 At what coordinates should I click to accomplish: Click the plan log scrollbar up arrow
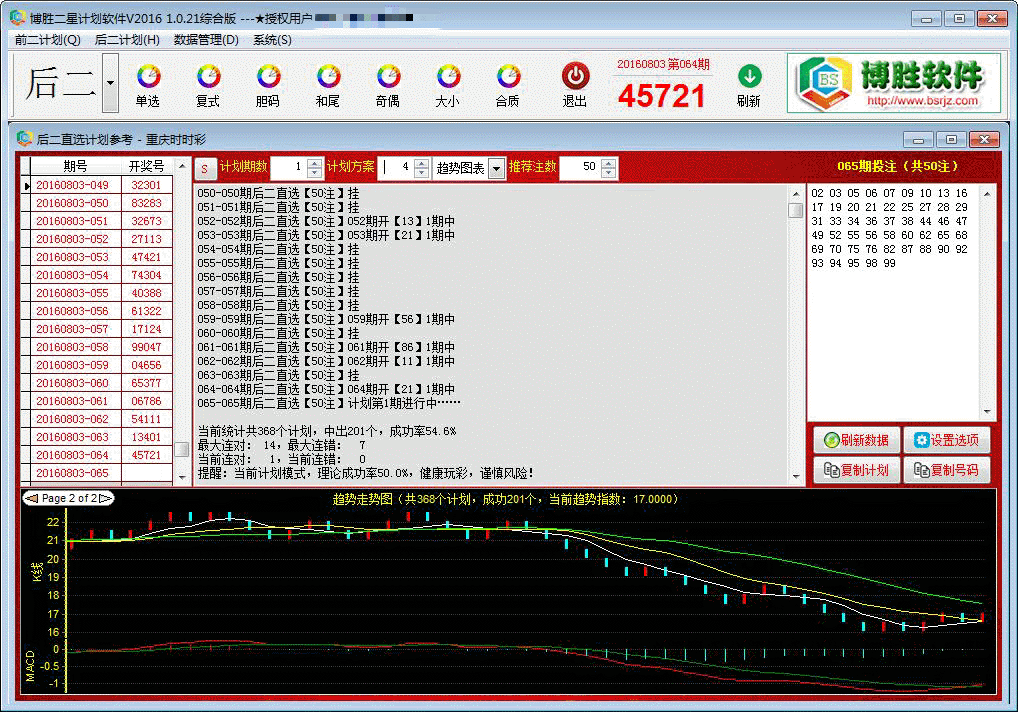click(796, 193)
